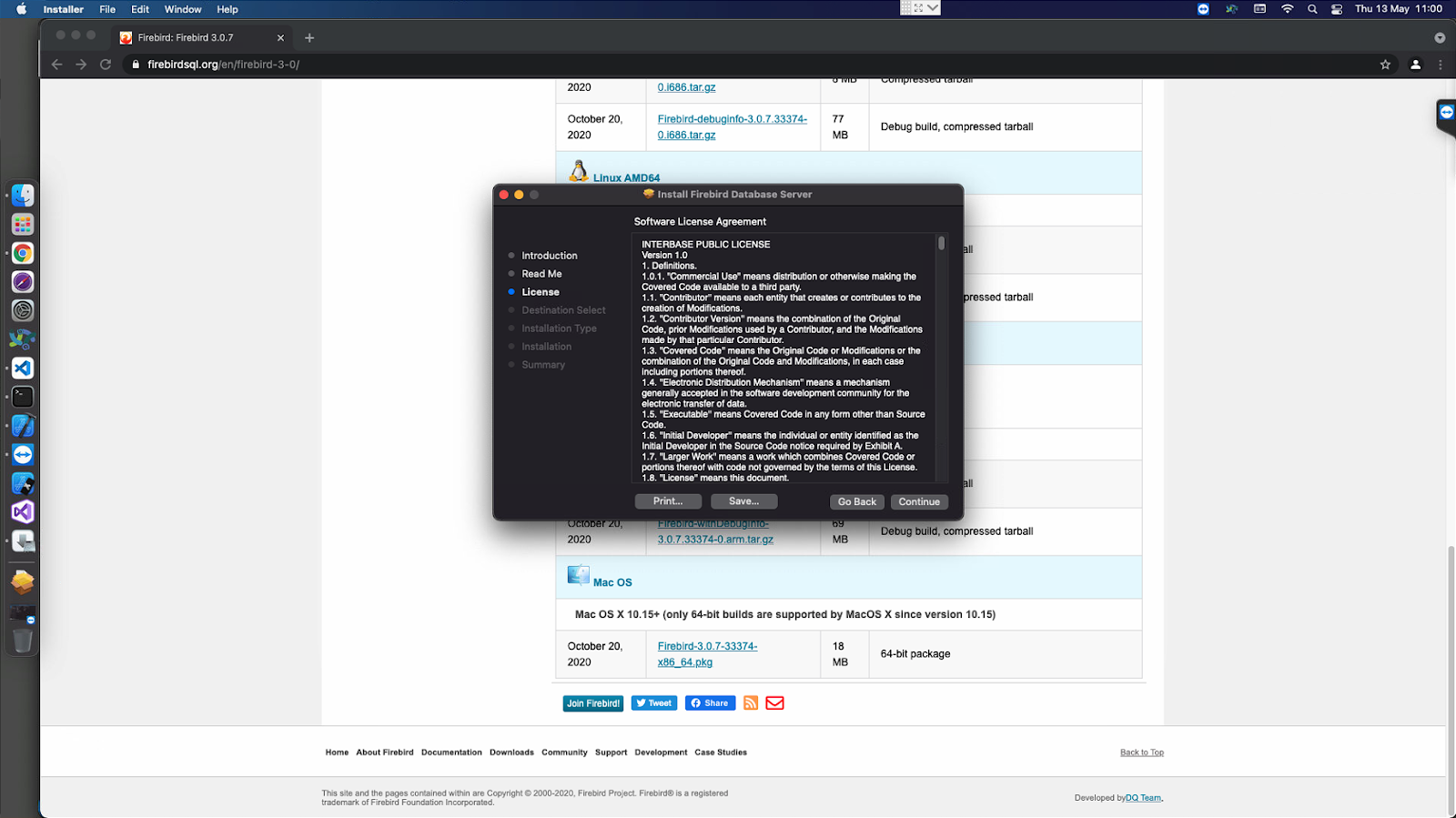Click the Join Firebird! button

click(593, 703)
